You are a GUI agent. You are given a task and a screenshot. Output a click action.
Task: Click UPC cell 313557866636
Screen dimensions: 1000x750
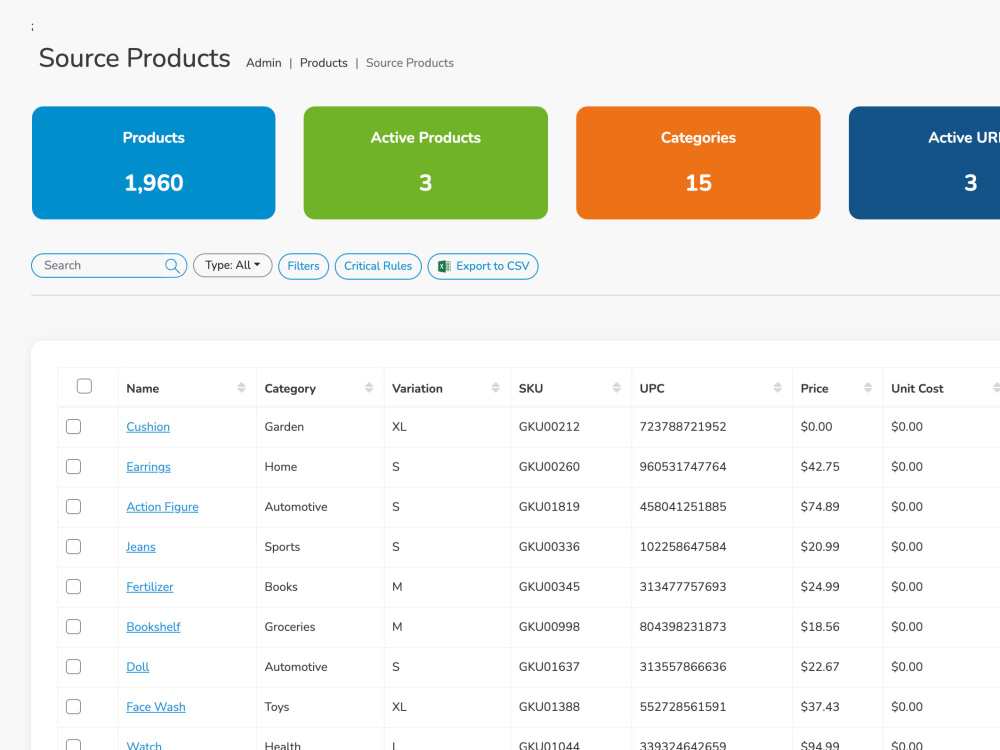click(683, 666)
